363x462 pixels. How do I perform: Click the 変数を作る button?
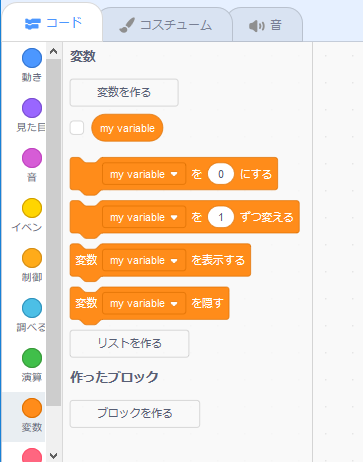(x=124, y=92)
